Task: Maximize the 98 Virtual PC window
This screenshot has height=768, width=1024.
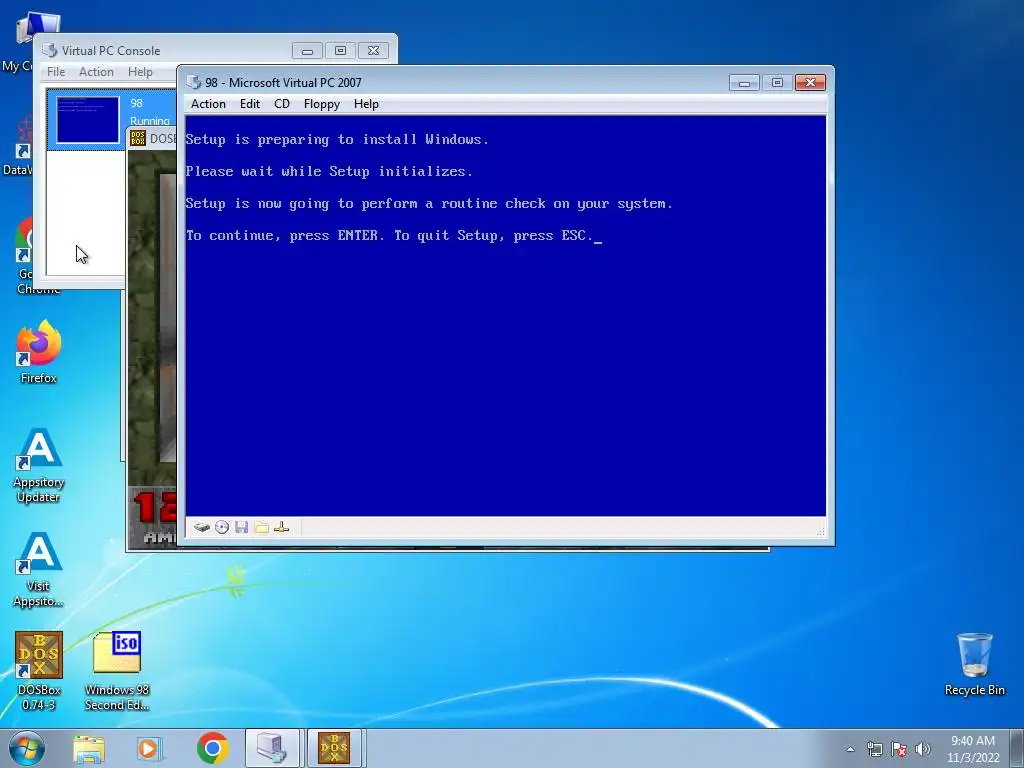Action: click(776, 82)
